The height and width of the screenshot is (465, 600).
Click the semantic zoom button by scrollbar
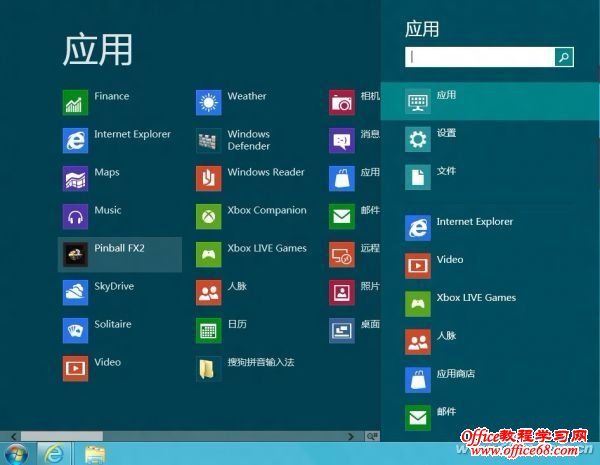tap(372, 436)
